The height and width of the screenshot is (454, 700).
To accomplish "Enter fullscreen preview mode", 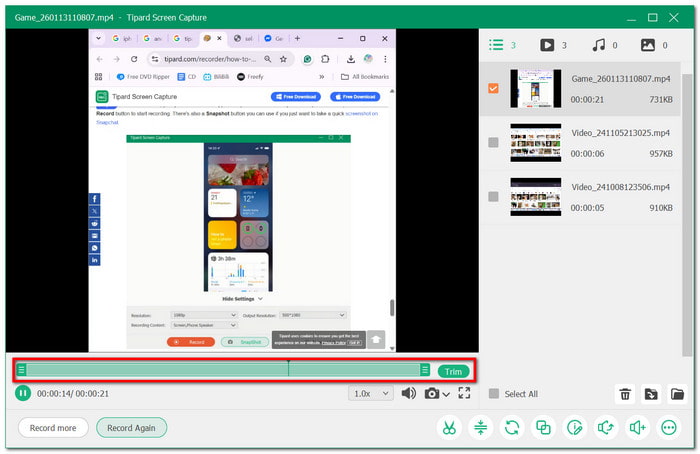I will [464, 393].
